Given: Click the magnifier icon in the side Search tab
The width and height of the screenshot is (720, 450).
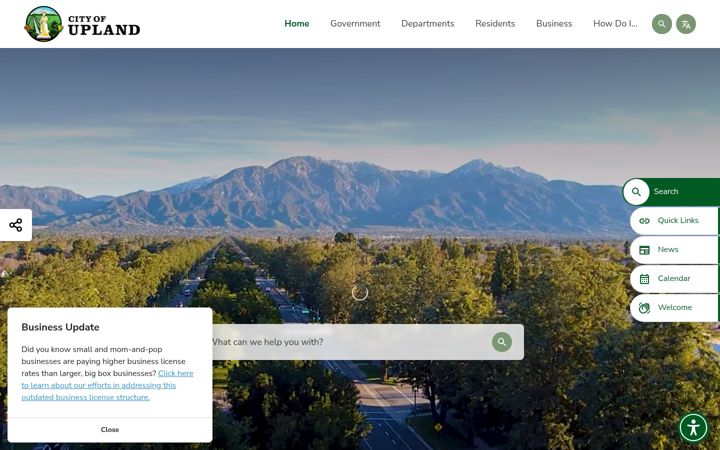Looking at the screenshot, I should tap(636, 191).
